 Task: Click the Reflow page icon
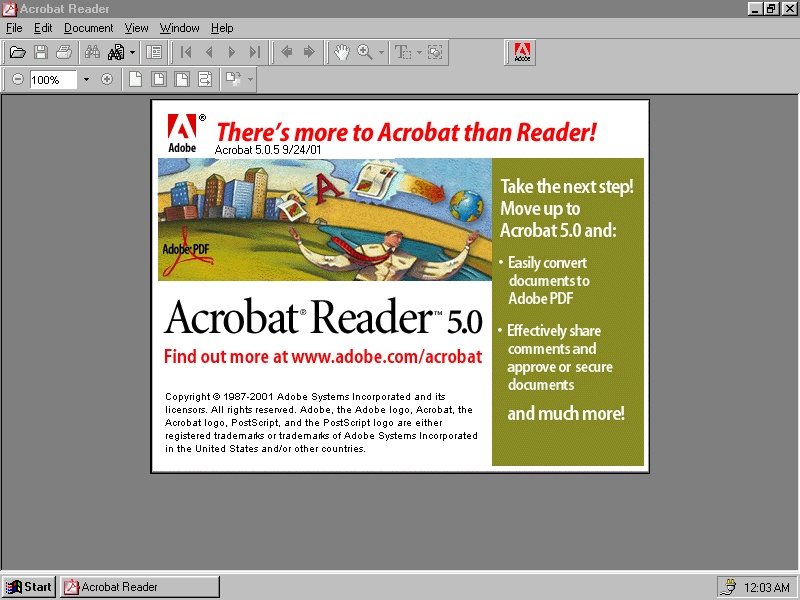click(205, 80)
